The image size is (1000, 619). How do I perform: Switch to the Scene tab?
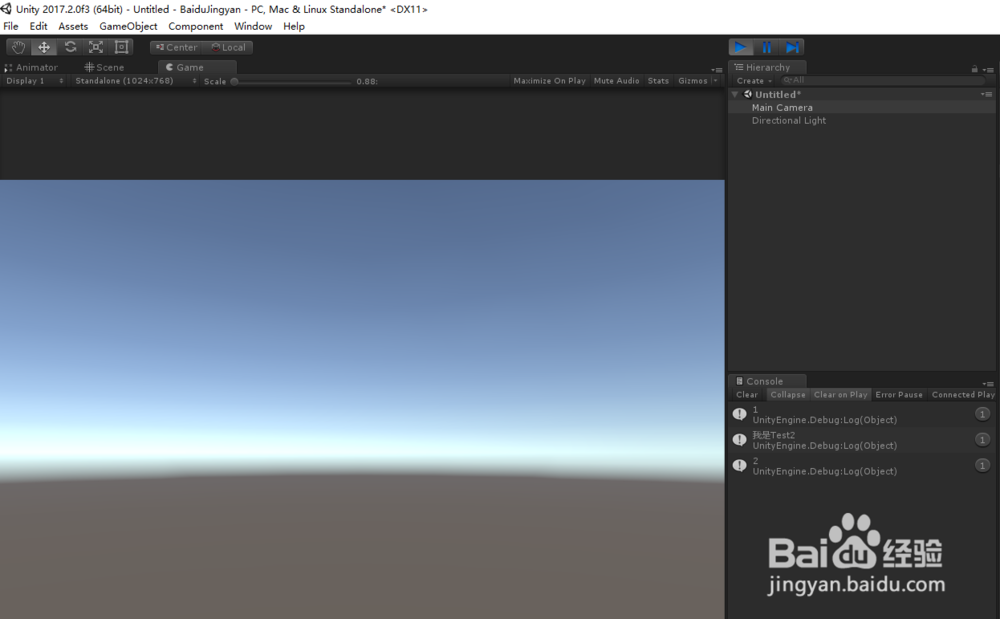[105, 67]
